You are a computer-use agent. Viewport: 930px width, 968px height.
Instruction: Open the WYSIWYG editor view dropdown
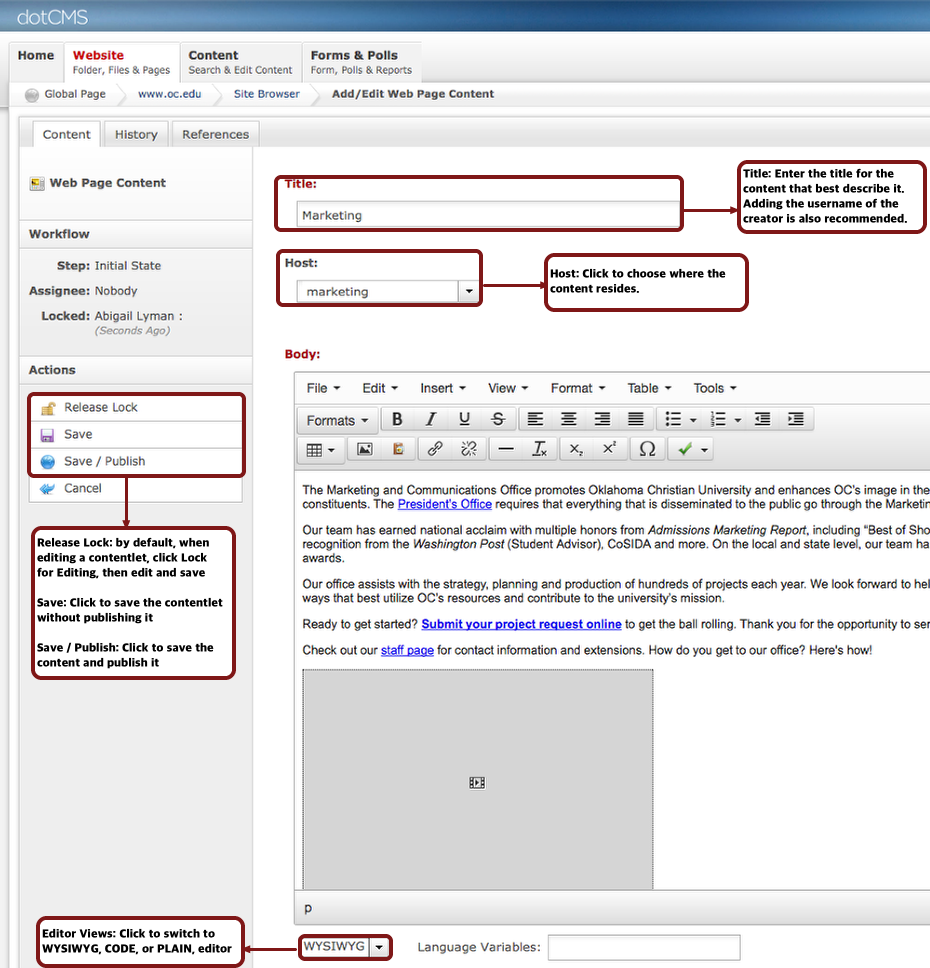tap(379, 947)
